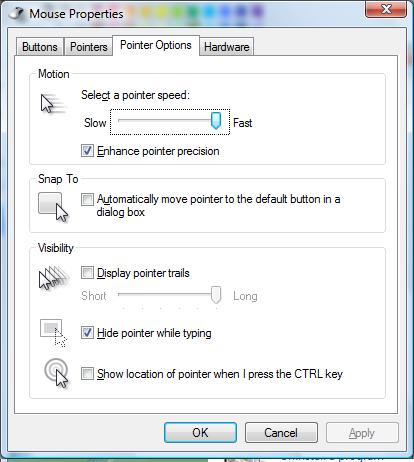
Task: Disable Enhance pointer precision checkbox
Action: tap(87, 151)
